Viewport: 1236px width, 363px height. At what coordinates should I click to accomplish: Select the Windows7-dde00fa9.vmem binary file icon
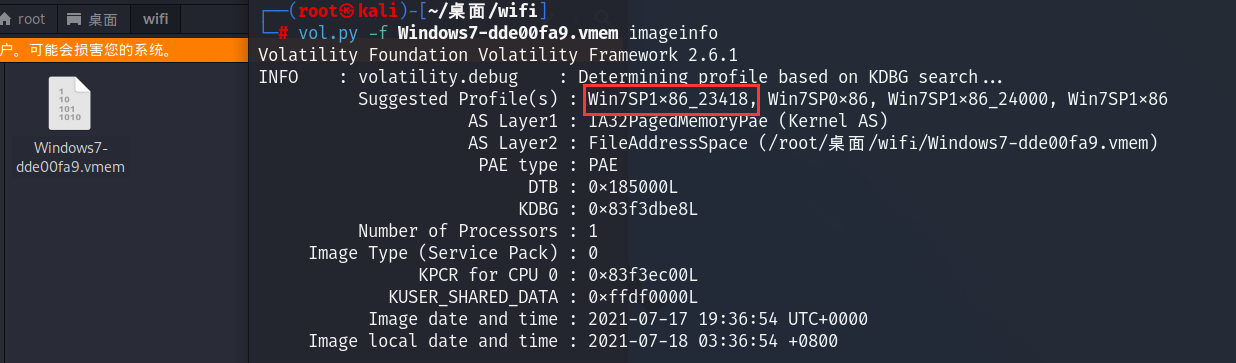pos(70,104)
